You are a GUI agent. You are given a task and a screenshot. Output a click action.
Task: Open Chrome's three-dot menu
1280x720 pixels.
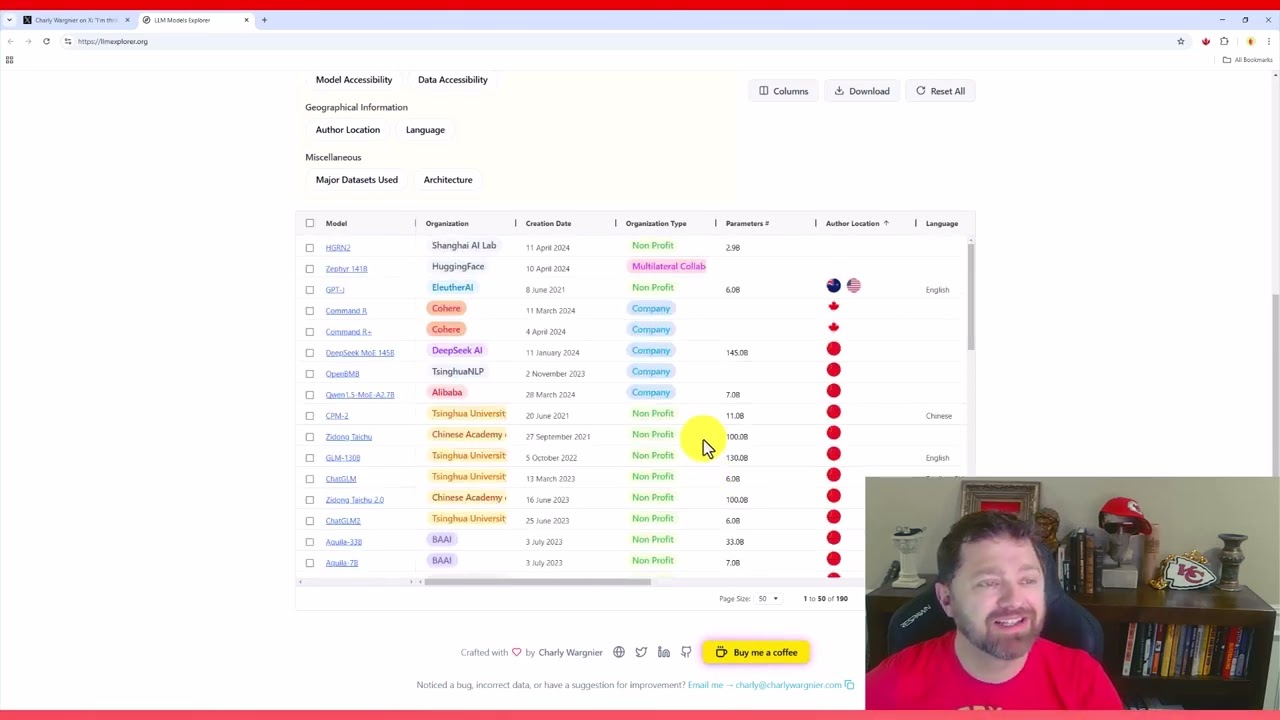[1269, 41]
